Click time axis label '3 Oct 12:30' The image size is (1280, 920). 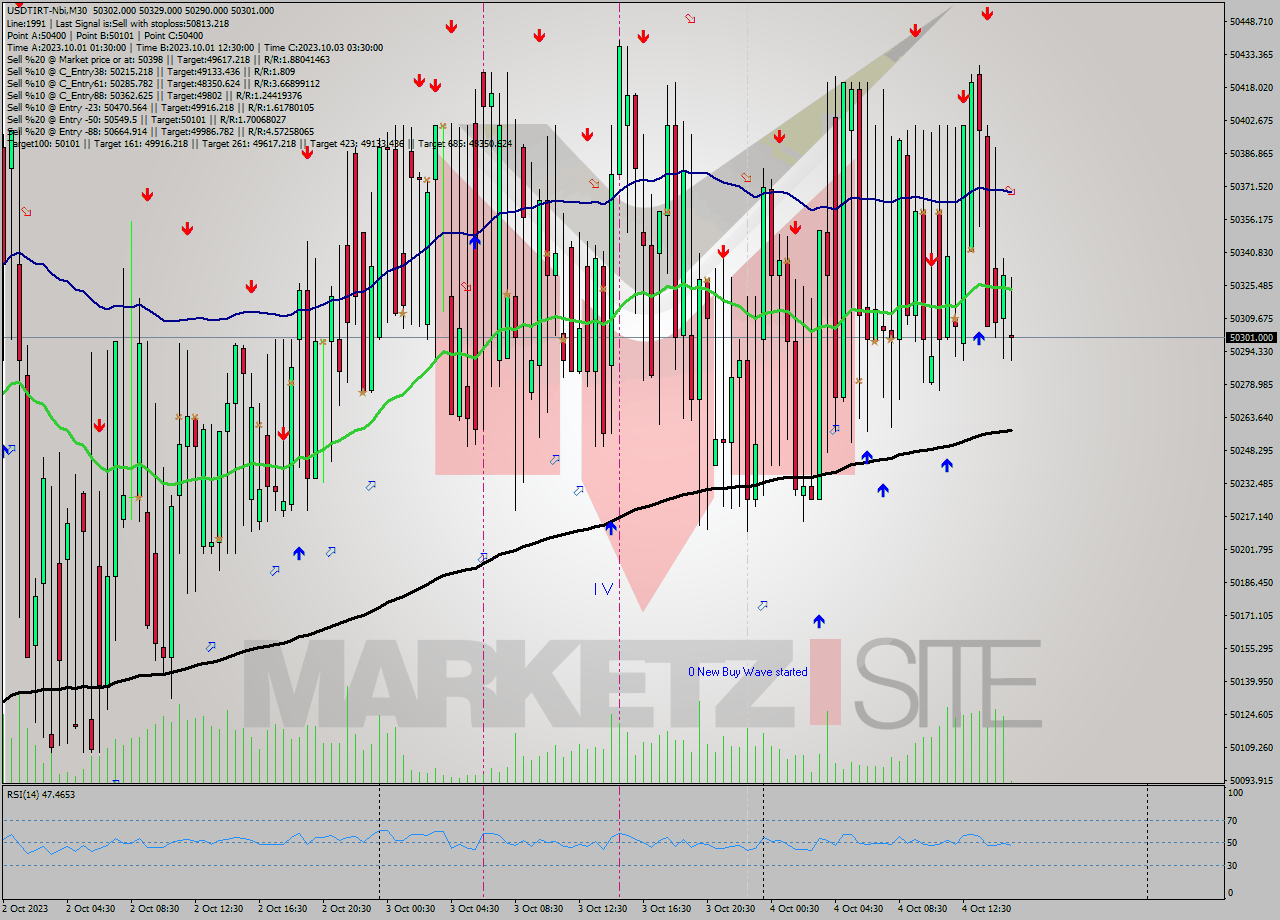(602, 909)
